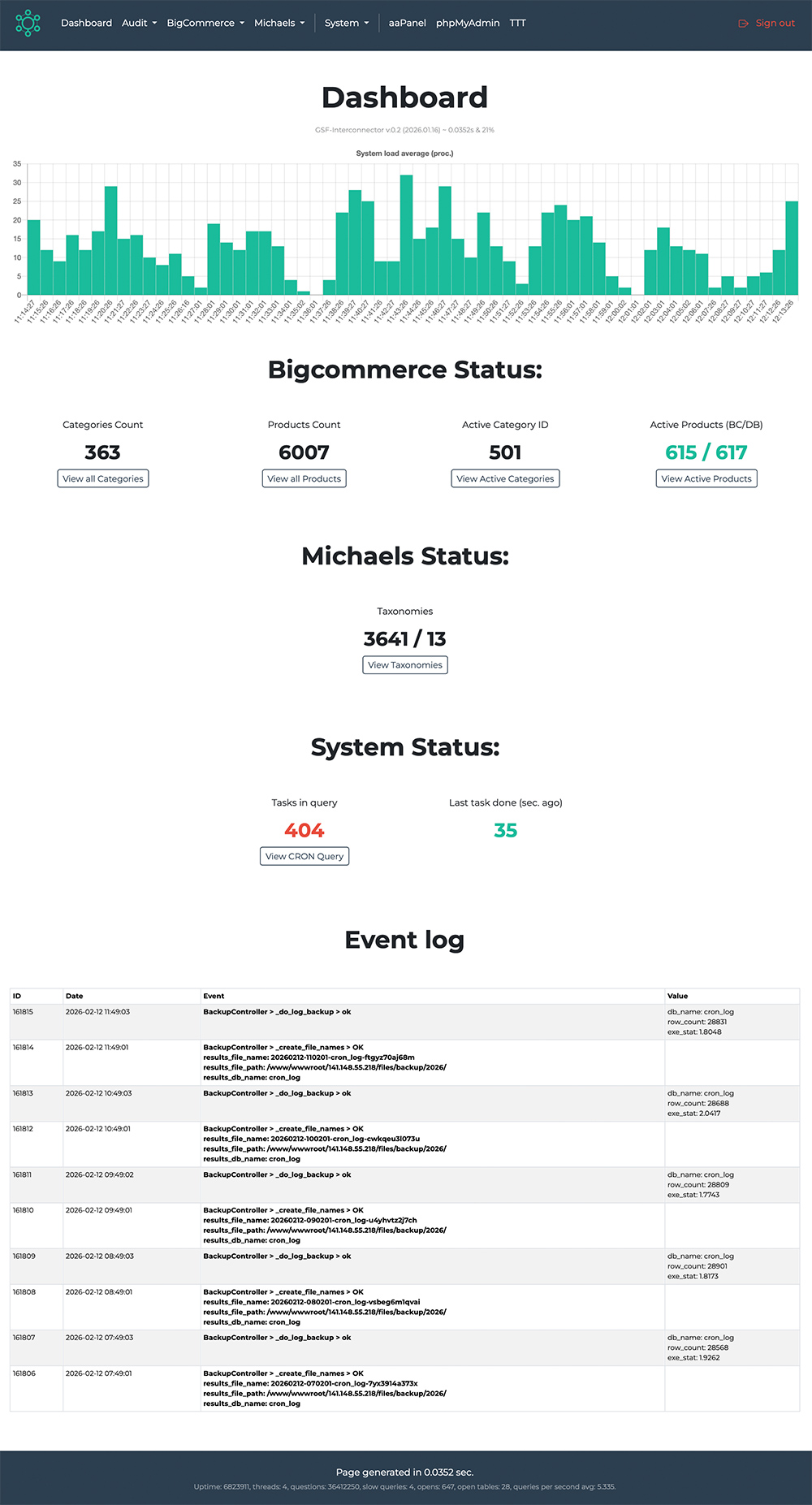Viewport: 812px width, 1505px height.
Task: Click results_file_name ending ftgyz70aj68m
Action: 309,1057
